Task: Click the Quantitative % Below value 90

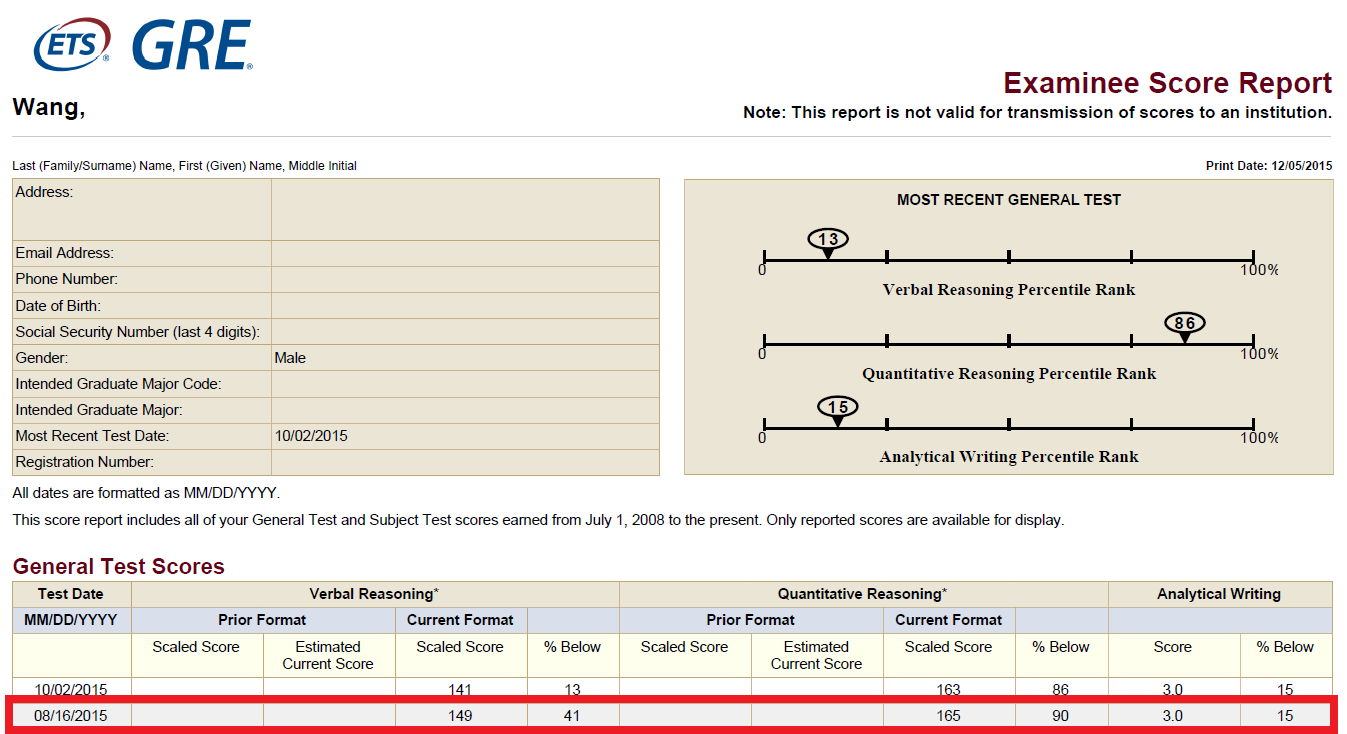Action: (1060, 716)
